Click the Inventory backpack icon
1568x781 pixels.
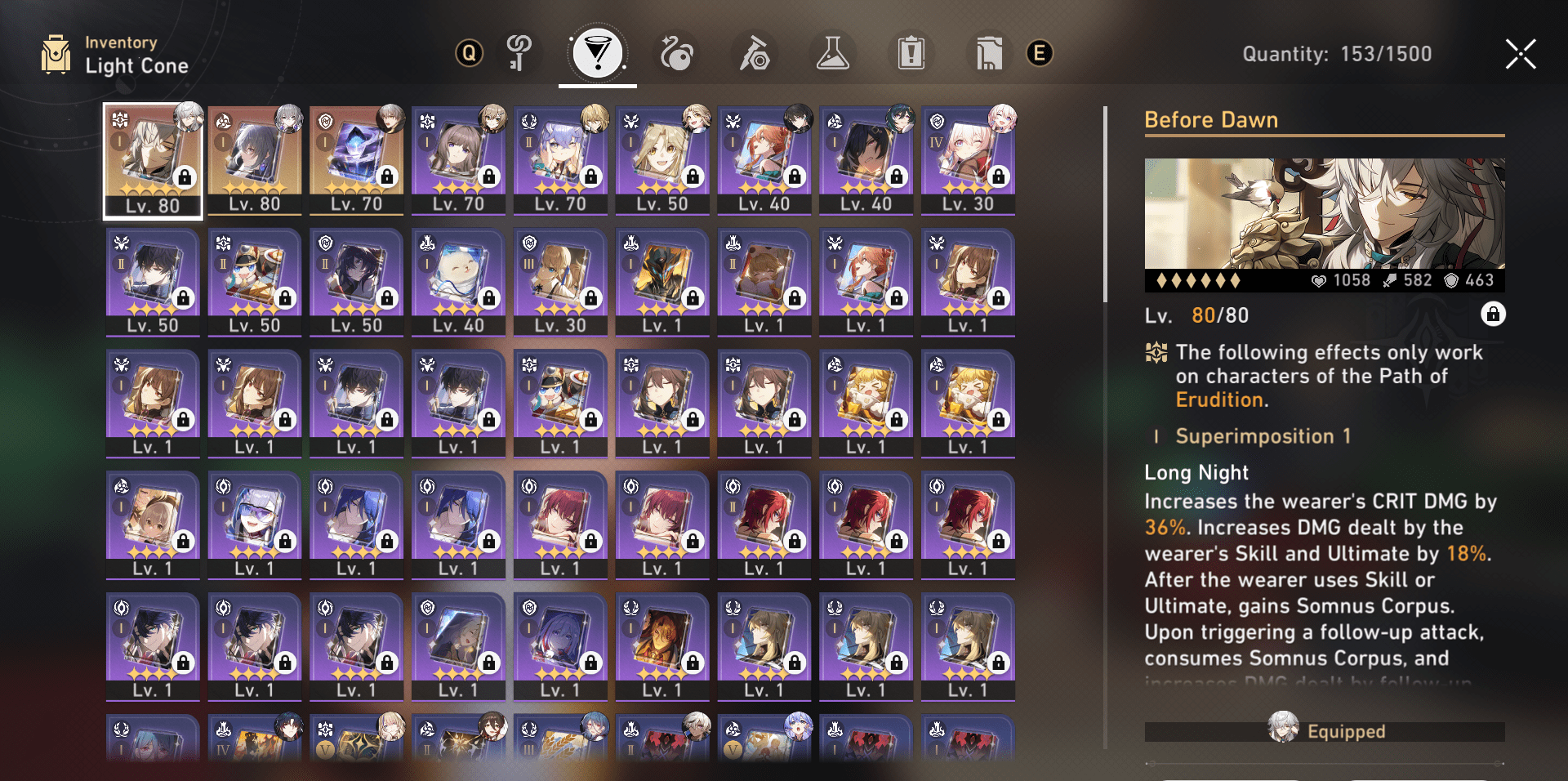coord(56,54)
